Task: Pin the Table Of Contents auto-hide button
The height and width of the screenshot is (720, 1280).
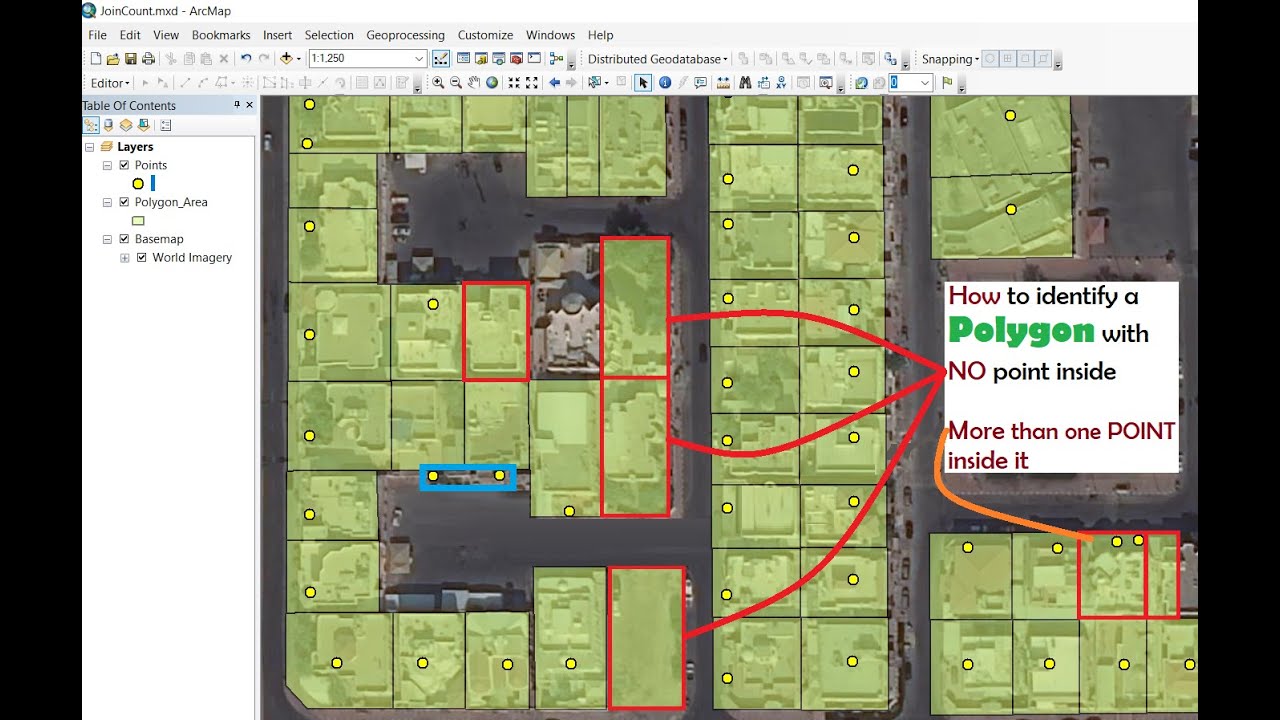Action: [x=237, y=105]
